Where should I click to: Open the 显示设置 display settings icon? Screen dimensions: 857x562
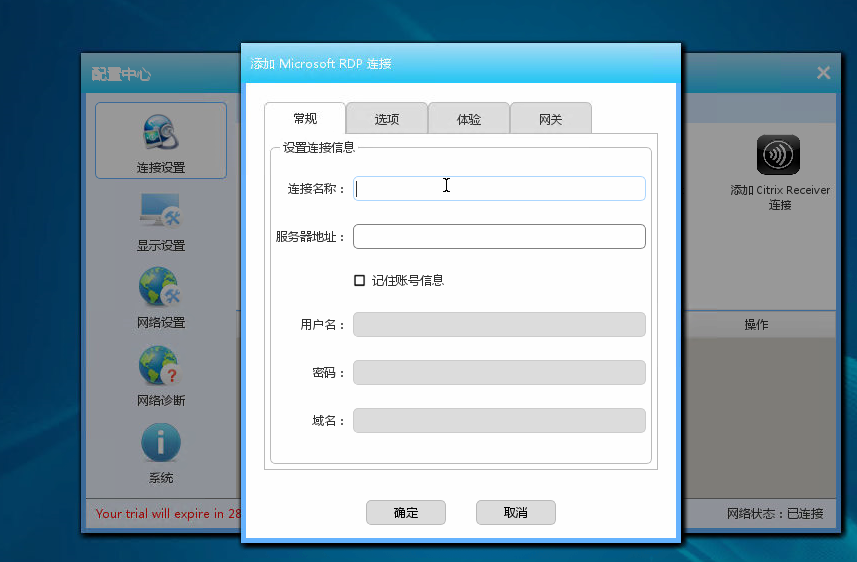click(x=160, y=218)
